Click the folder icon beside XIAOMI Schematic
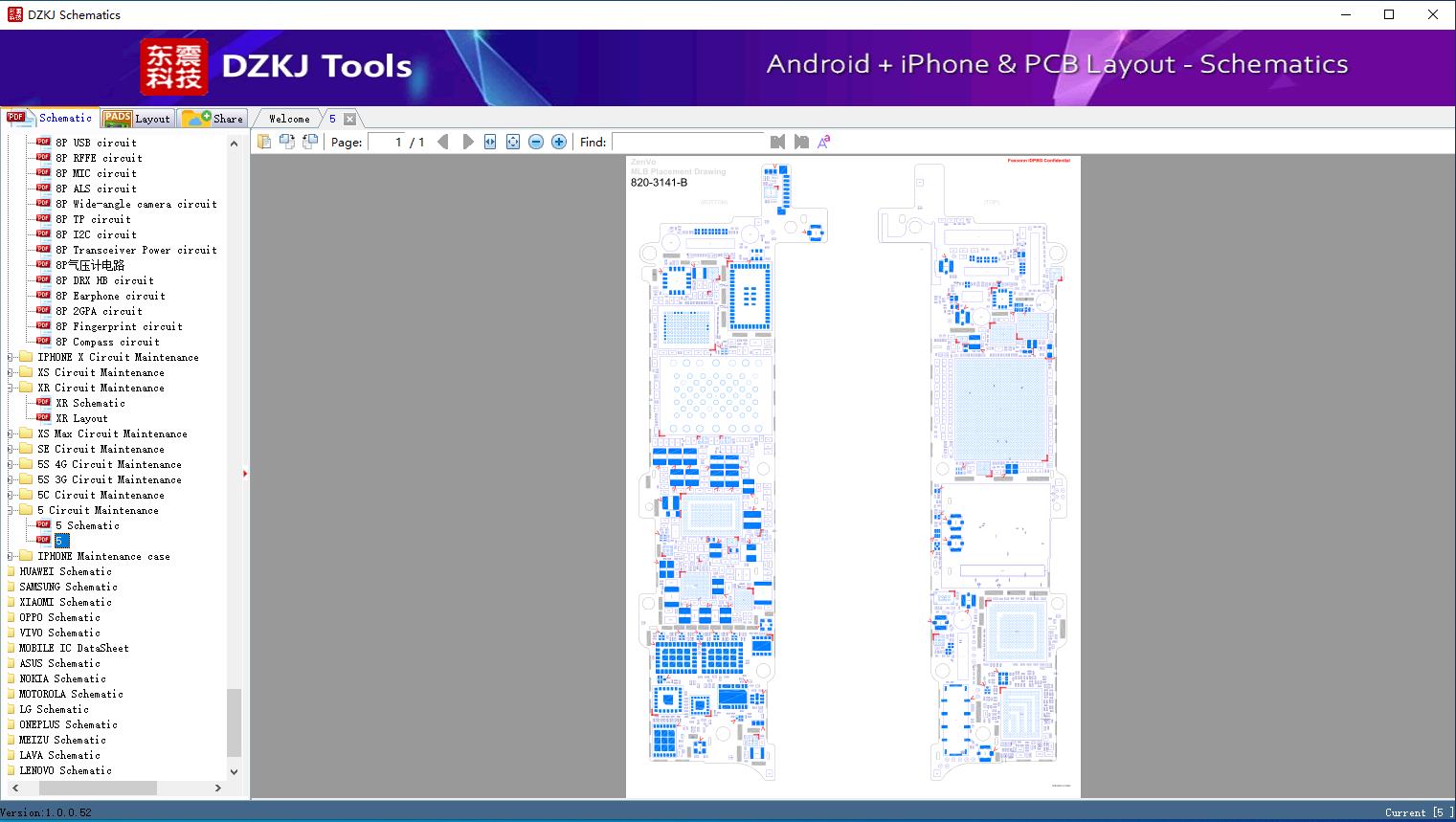The width and height of the screenshot is (1456, 822). point(11,602)
